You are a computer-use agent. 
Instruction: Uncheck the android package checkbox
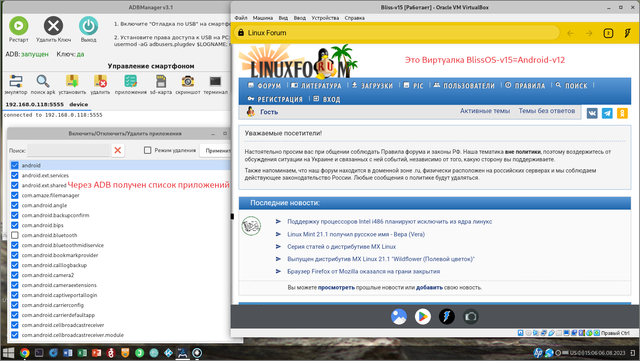15,165
